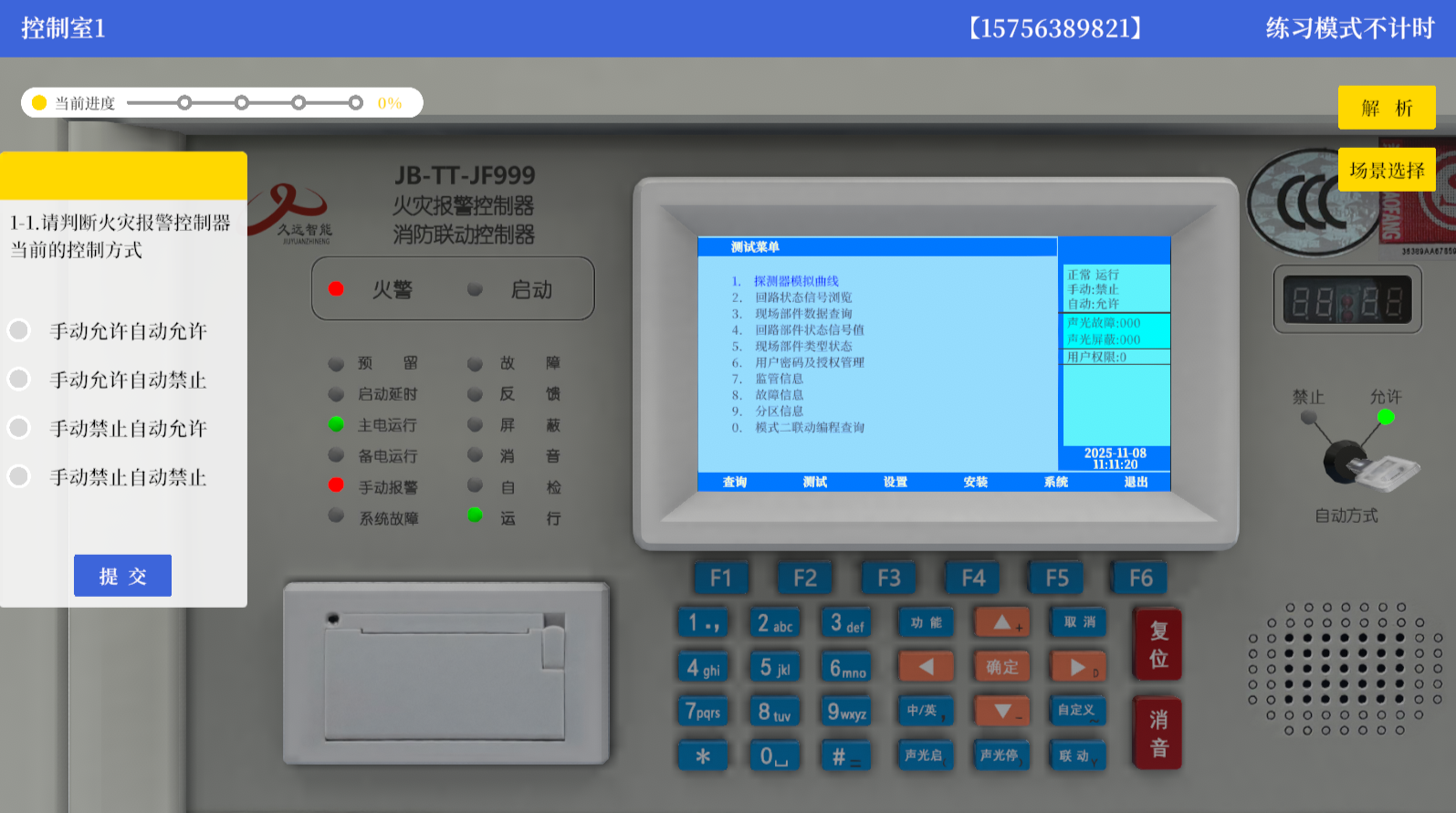
Task: Turn the 自动方式 key switch
Action: (1346, 459)
